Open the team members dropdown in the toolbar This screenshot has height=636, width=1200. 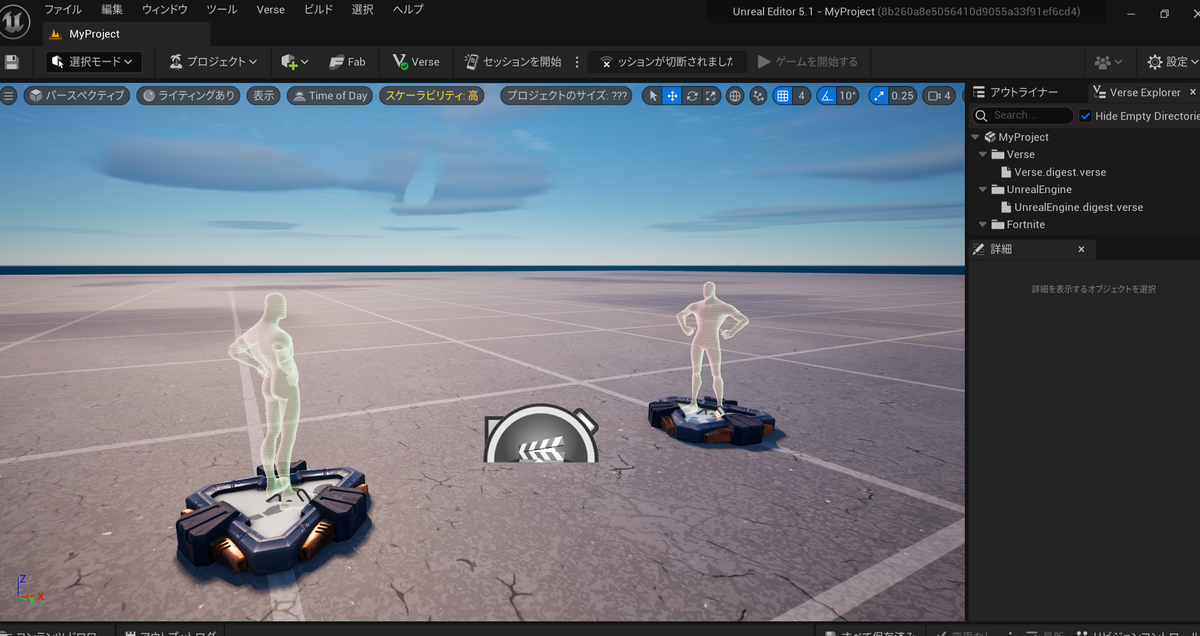1108,62
